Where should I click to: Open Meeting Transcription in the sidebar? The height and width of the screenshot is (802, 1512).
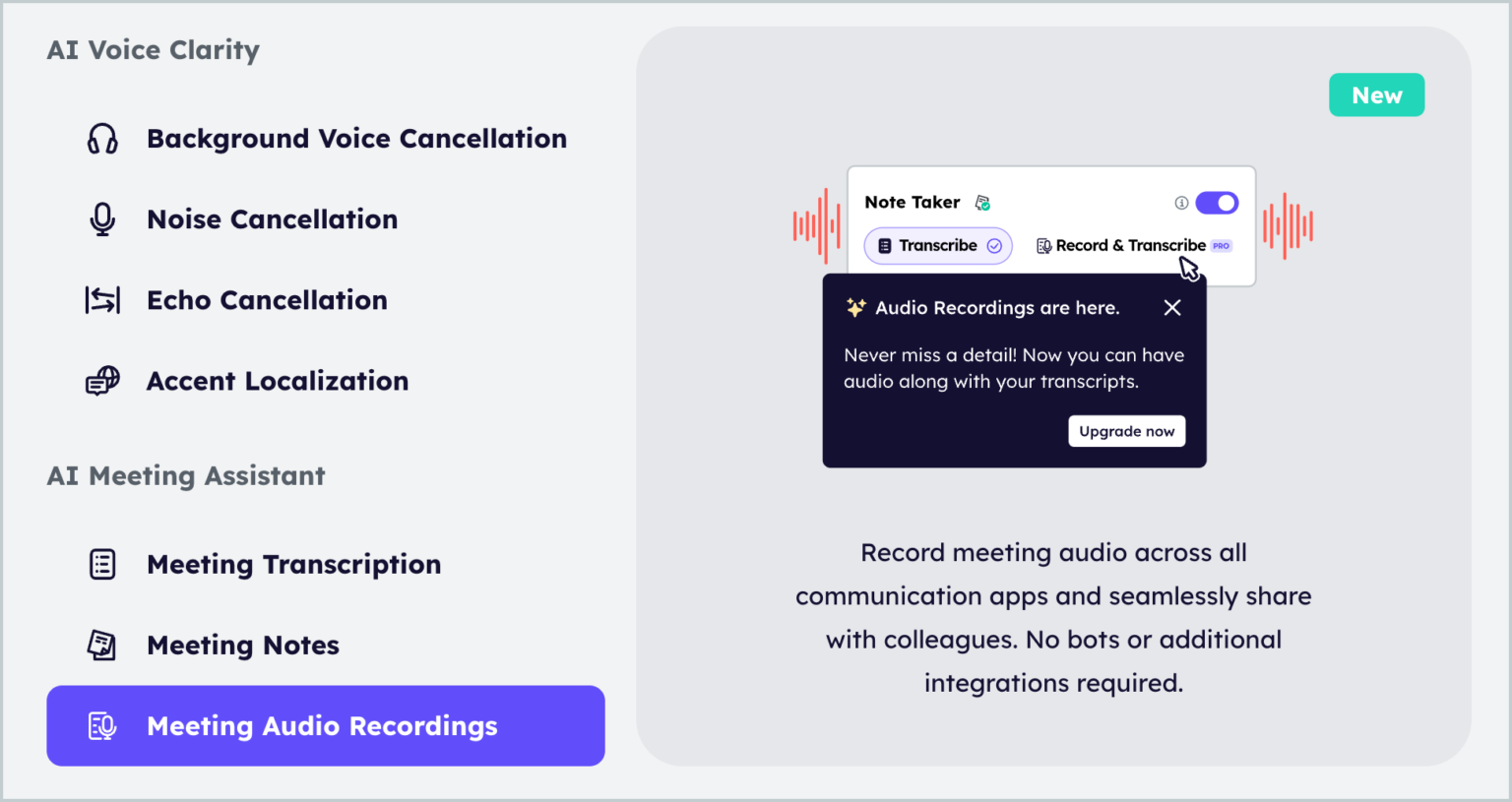click(293, 564)
